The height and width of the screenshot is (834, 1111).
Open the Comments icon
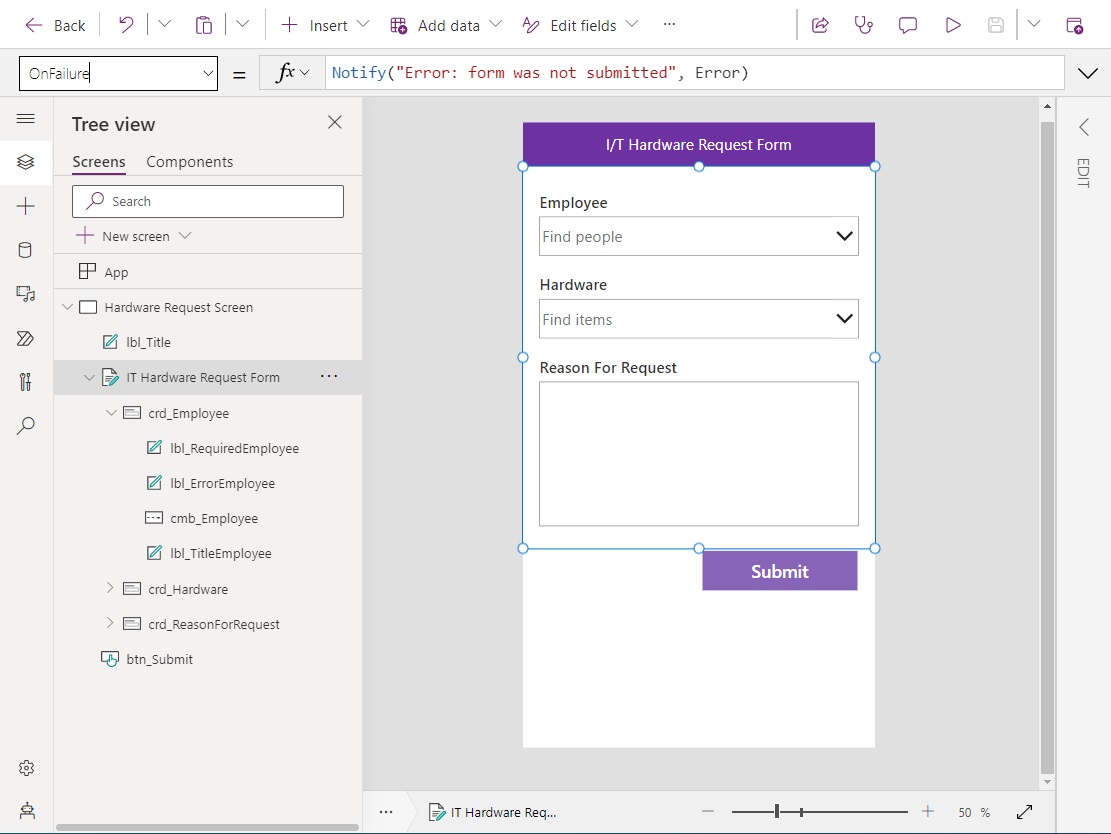tap(907, 25)
